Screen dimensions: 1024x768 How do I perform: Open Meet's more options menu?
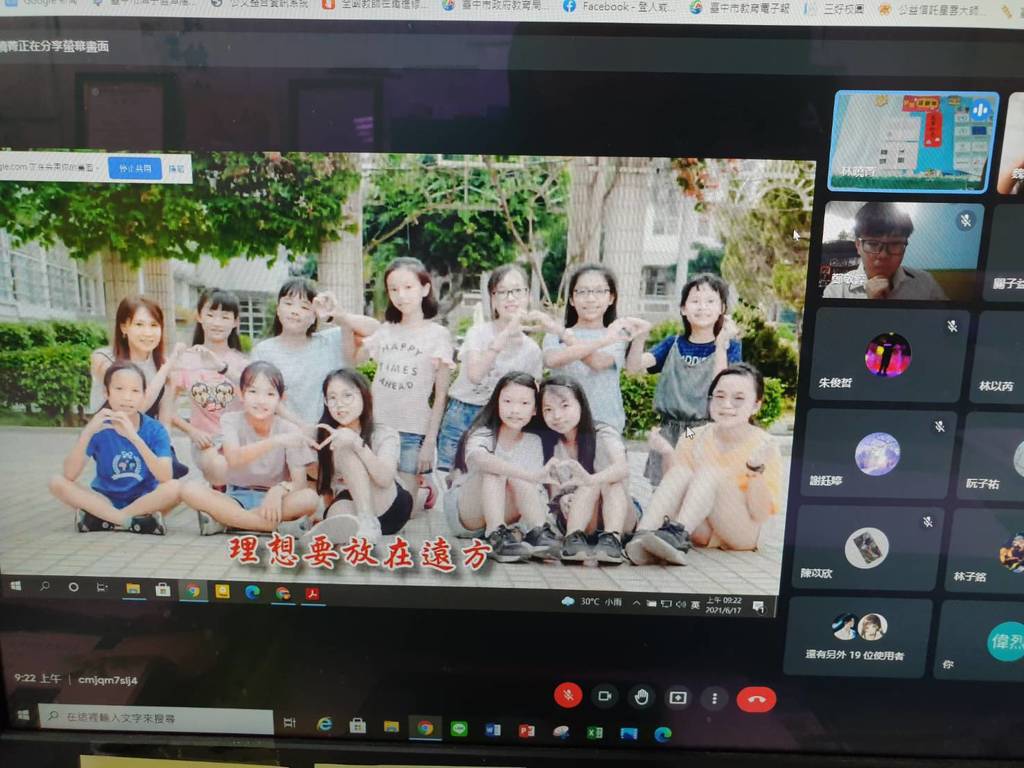coord(714,699)
